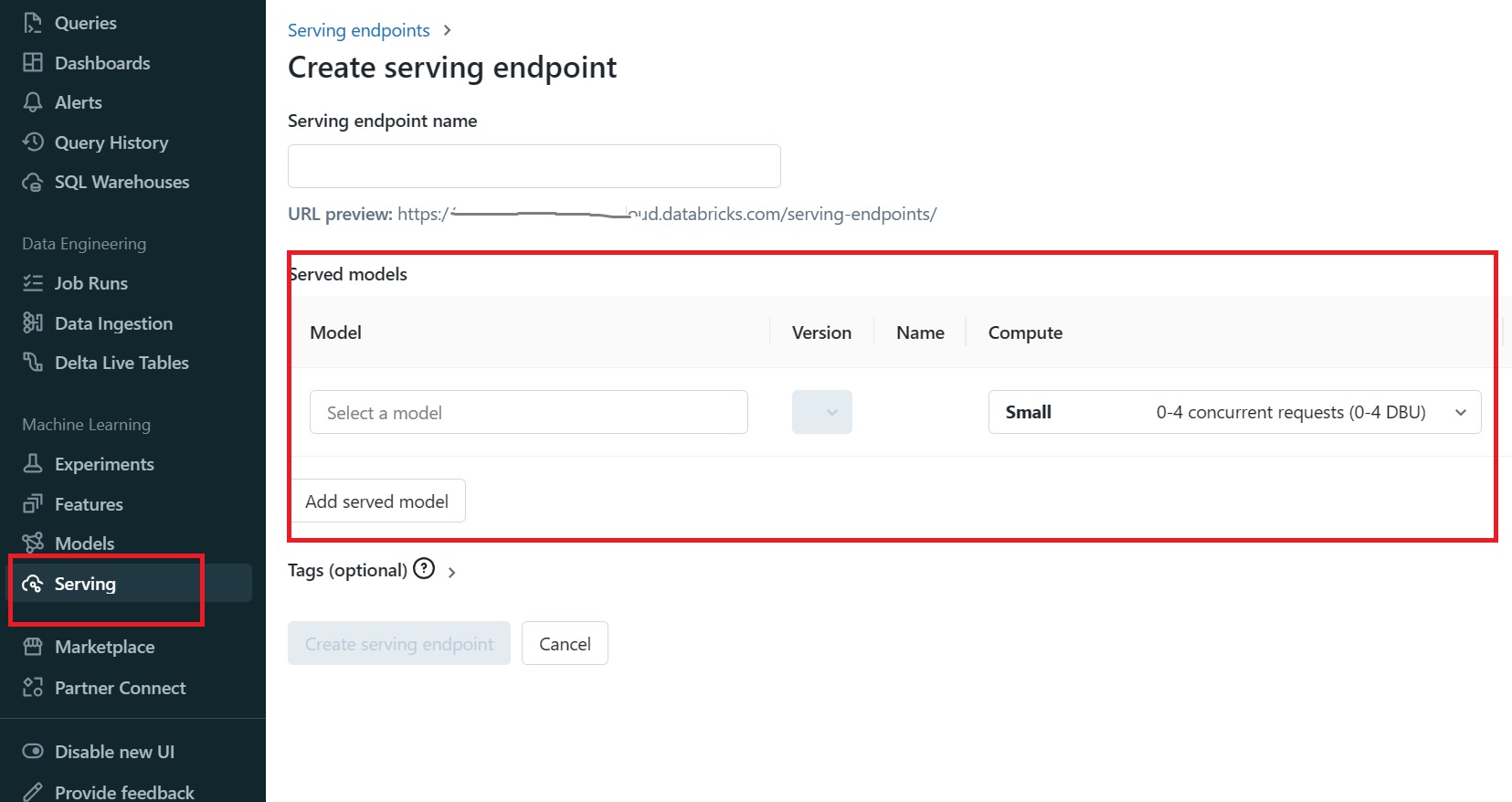Click the Alerts bell icon
This screenshot has height=802, width=1512.
click(x=33, y=102)
